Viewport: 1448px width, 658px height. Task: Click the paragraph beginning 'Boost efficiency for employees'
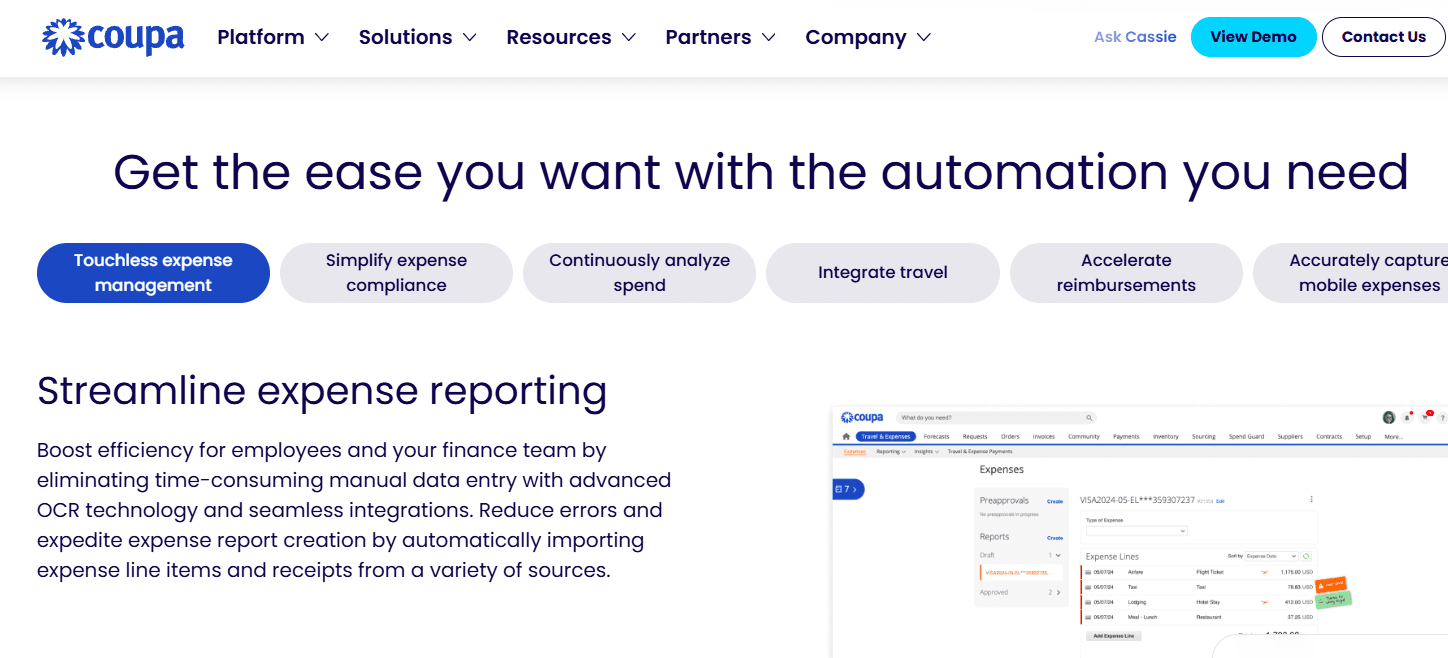pyautogui.click(x=354, y=510)
